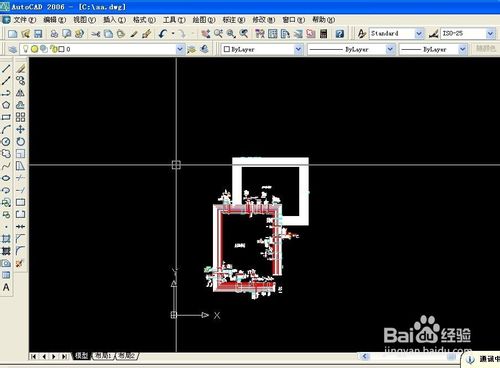Select the Explode modify tool
The width and height of the screenshot is (500, 368).
tap(20, 263)
